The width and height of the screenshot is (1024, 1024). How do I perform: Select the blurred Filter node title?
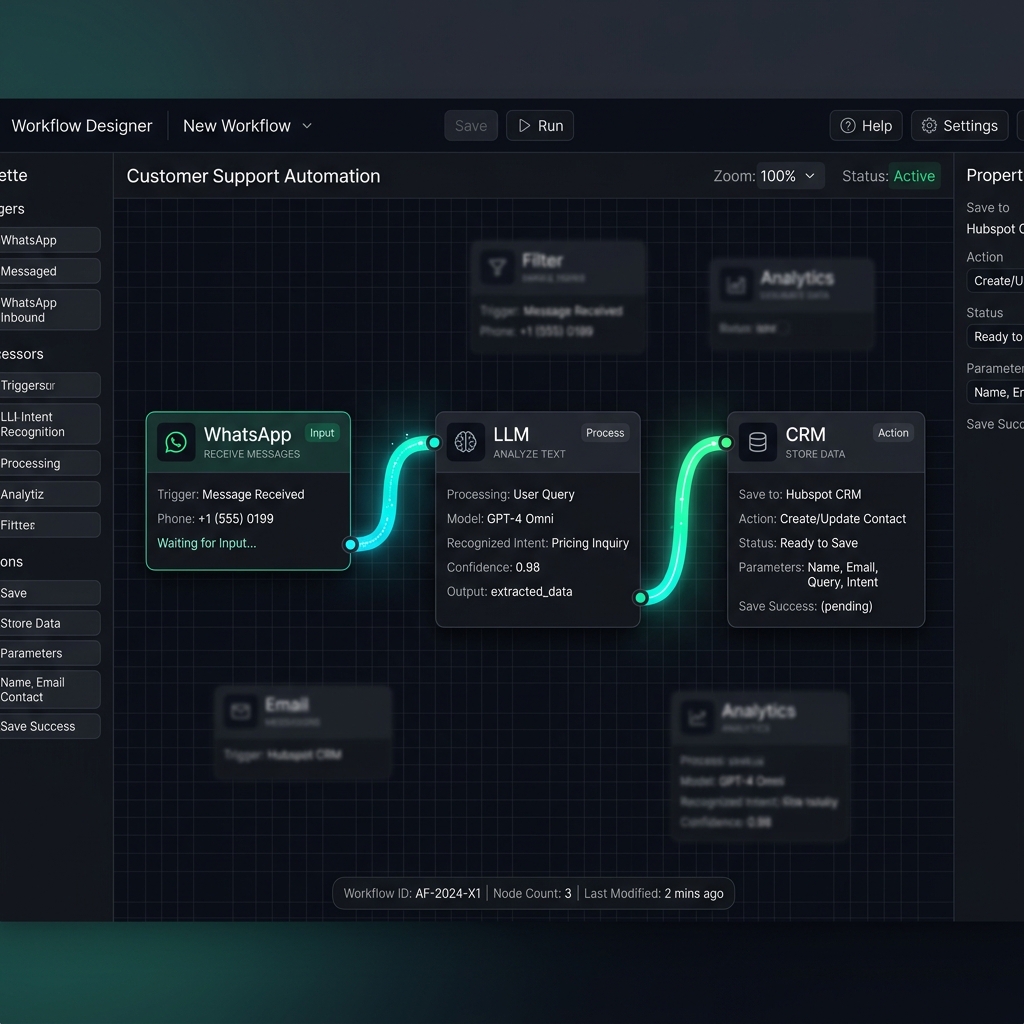(x=542, y=261)
